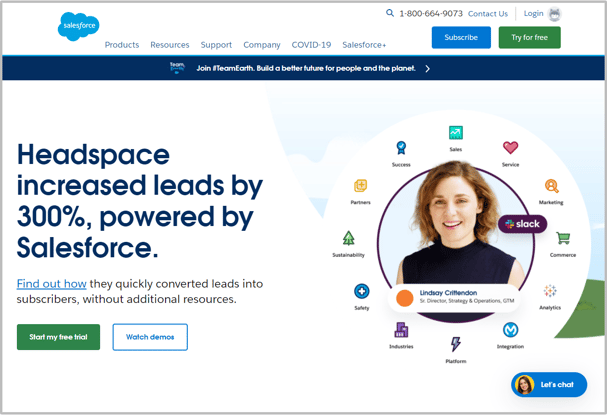Screen dimensions: 607x415
Task: Select the Sales chart icon
Action: point(456,133)
